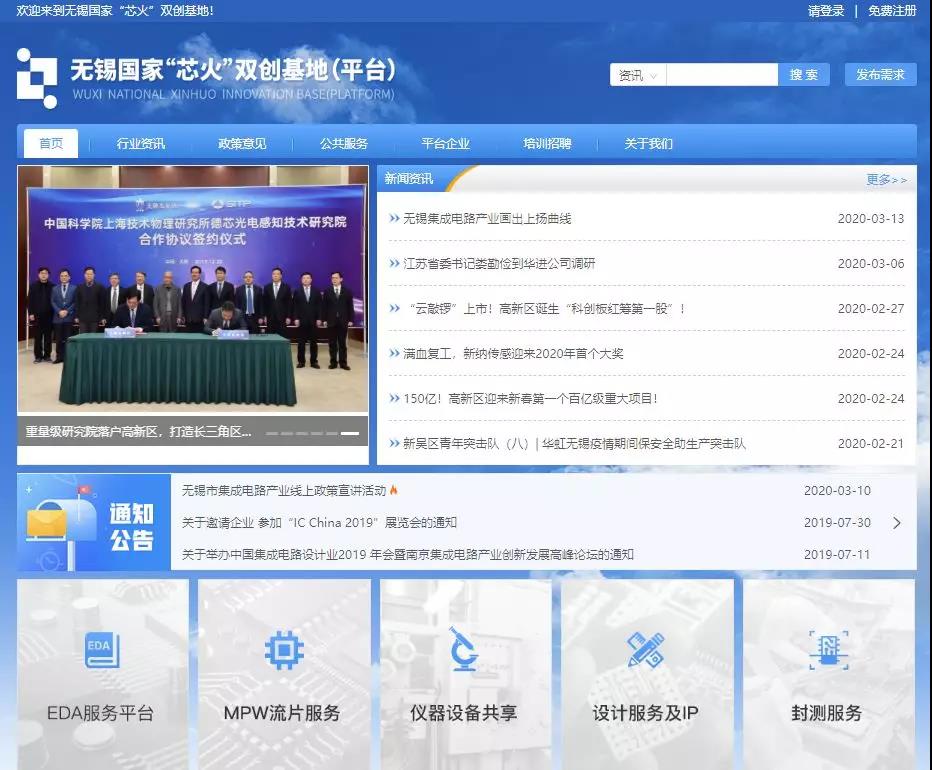Click the EDA服务平台 book icon
This screenshot has width=932, height=770.
(x=102, y=650)
